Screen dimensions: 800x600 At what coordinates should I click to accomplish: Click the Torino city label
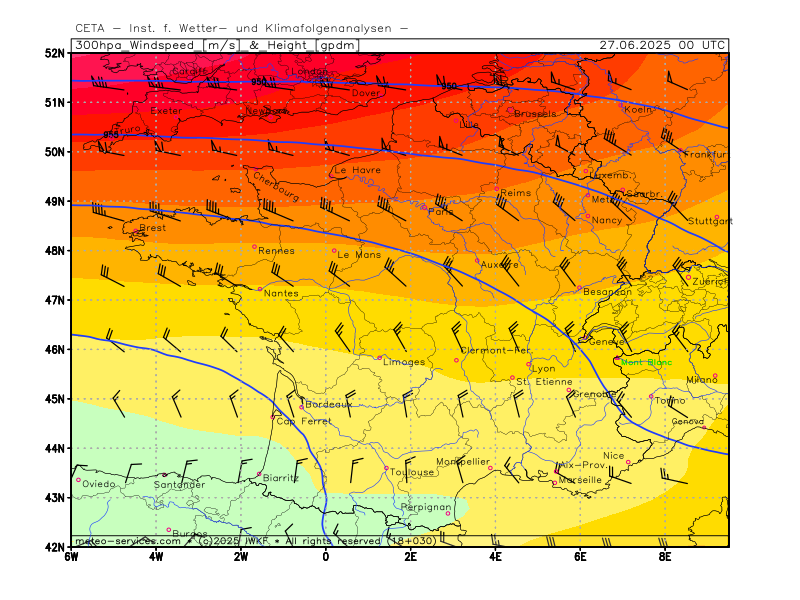[670, 401]
